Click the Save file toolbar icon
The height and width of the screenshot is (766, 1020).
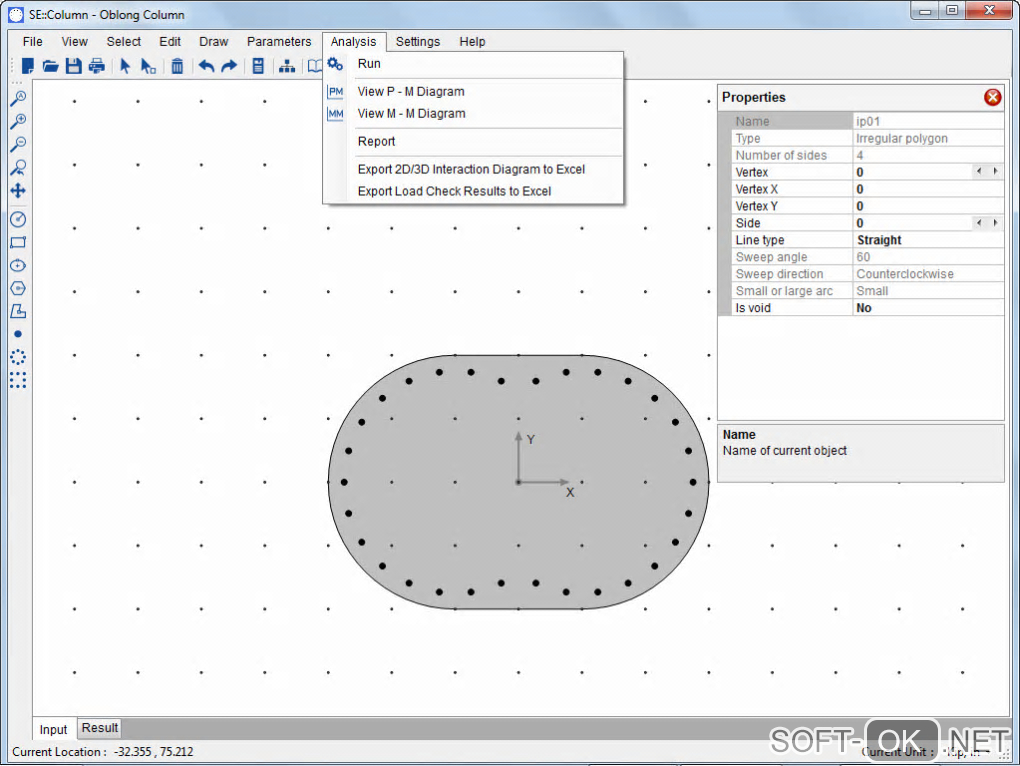[x=73, y=66]
